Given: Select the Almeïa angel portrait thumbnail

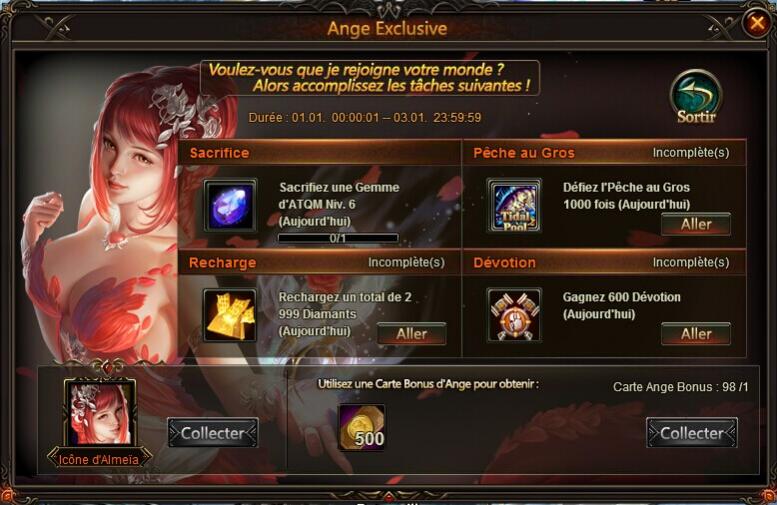Looking at the screenshot, I should [x=100, y=413].
